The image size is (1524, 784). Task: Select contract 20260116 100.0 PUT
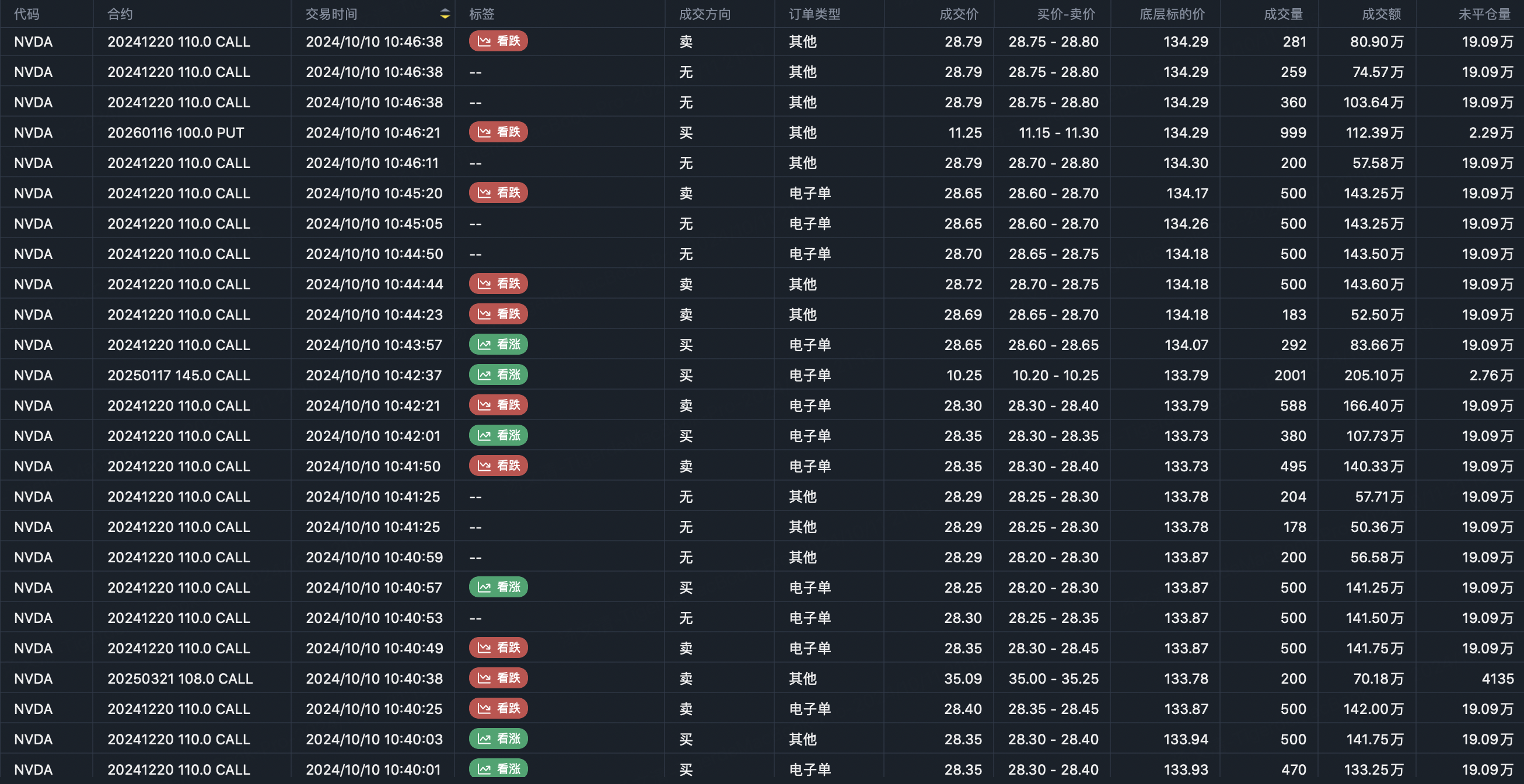176,132
